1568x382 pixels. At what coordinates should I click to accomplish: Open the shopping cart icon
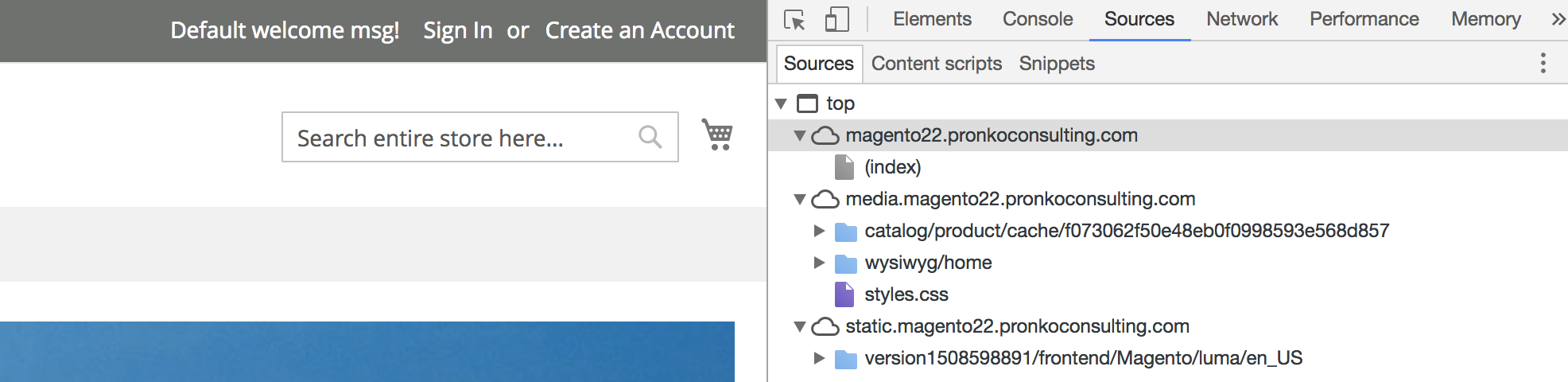coord(717,134)
